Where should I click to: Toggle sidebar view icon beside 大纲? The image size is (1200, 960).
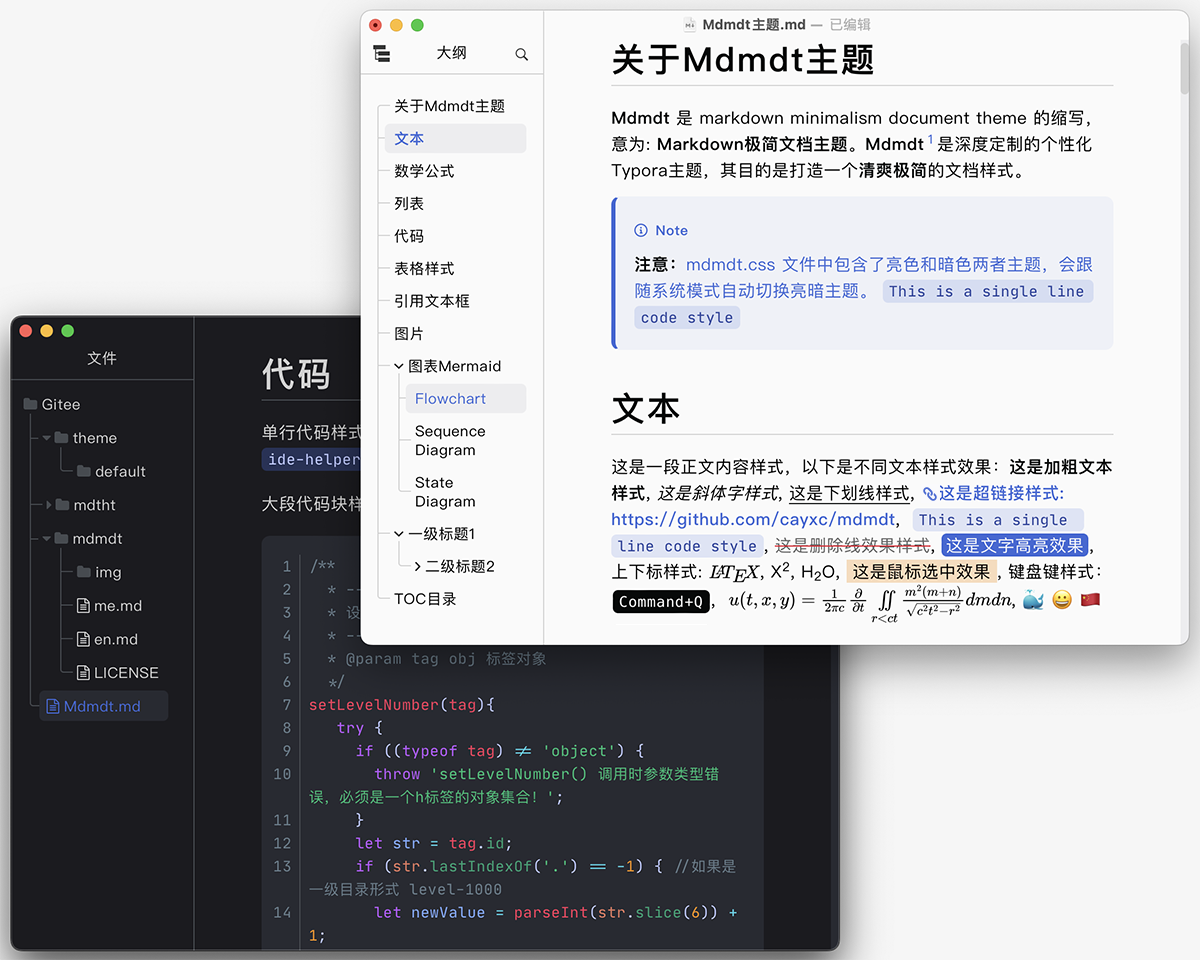click(381, 54)
